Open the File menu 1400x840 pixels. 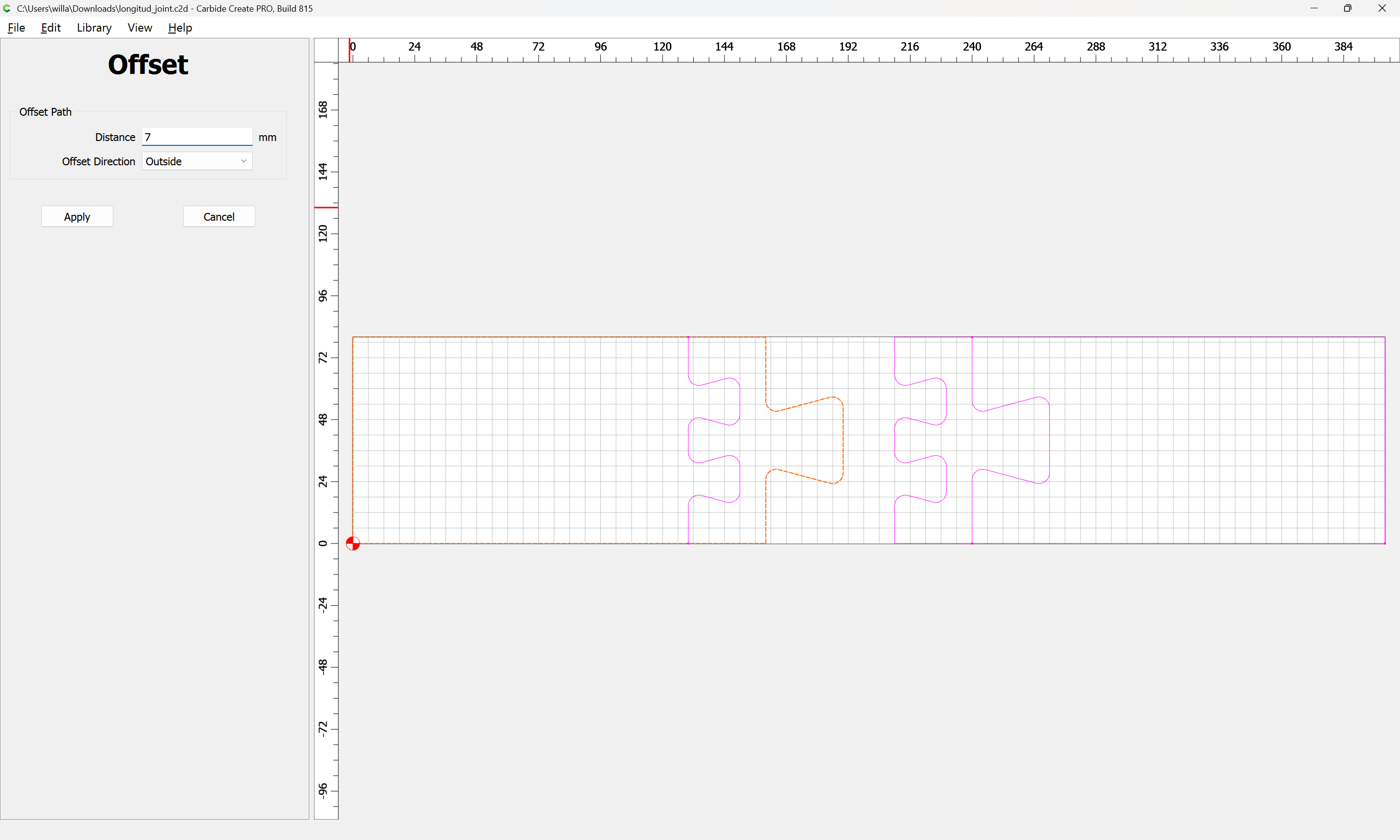coord(17,27)
